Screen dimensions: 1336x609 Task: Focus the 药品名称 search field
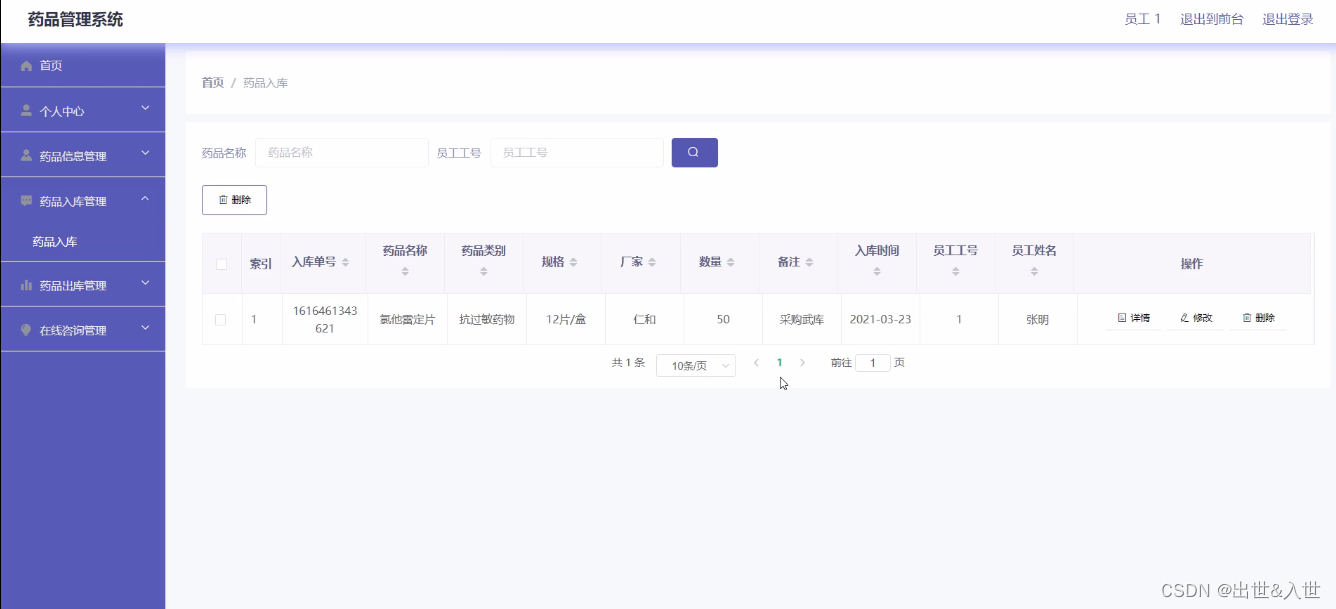point(342,153)
